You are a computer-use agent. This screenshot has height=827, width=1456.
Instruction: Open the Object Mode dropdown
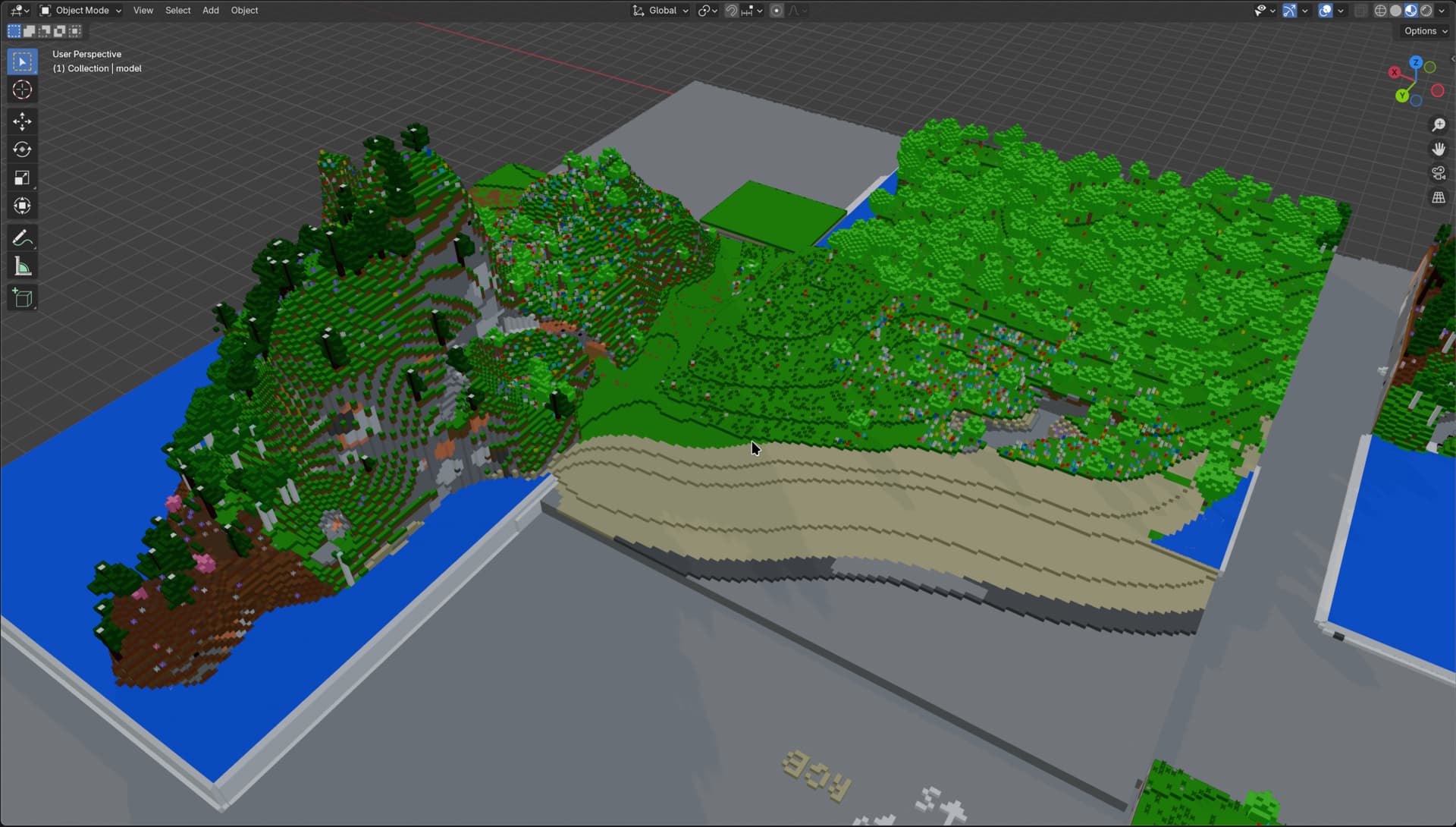(81, 11)
